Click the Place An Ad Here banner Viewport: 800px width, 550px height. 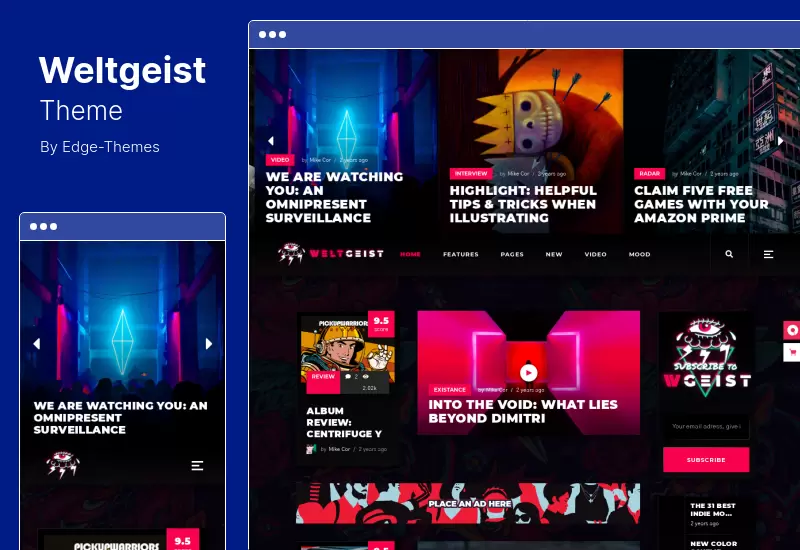pos(468,503)
